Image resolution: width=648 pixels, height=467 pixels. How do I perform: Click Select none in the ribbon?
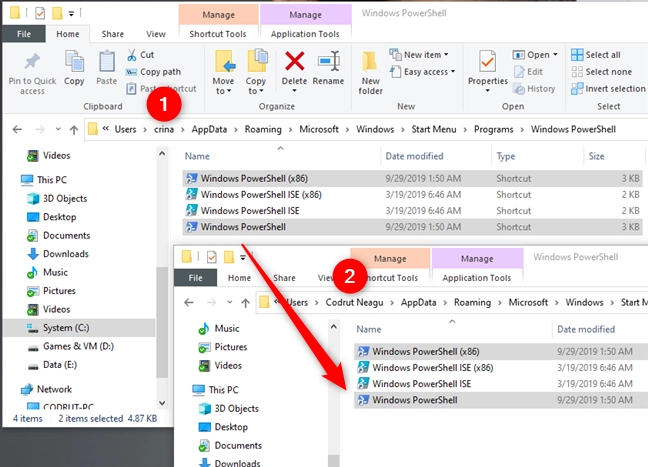[601, 72]
